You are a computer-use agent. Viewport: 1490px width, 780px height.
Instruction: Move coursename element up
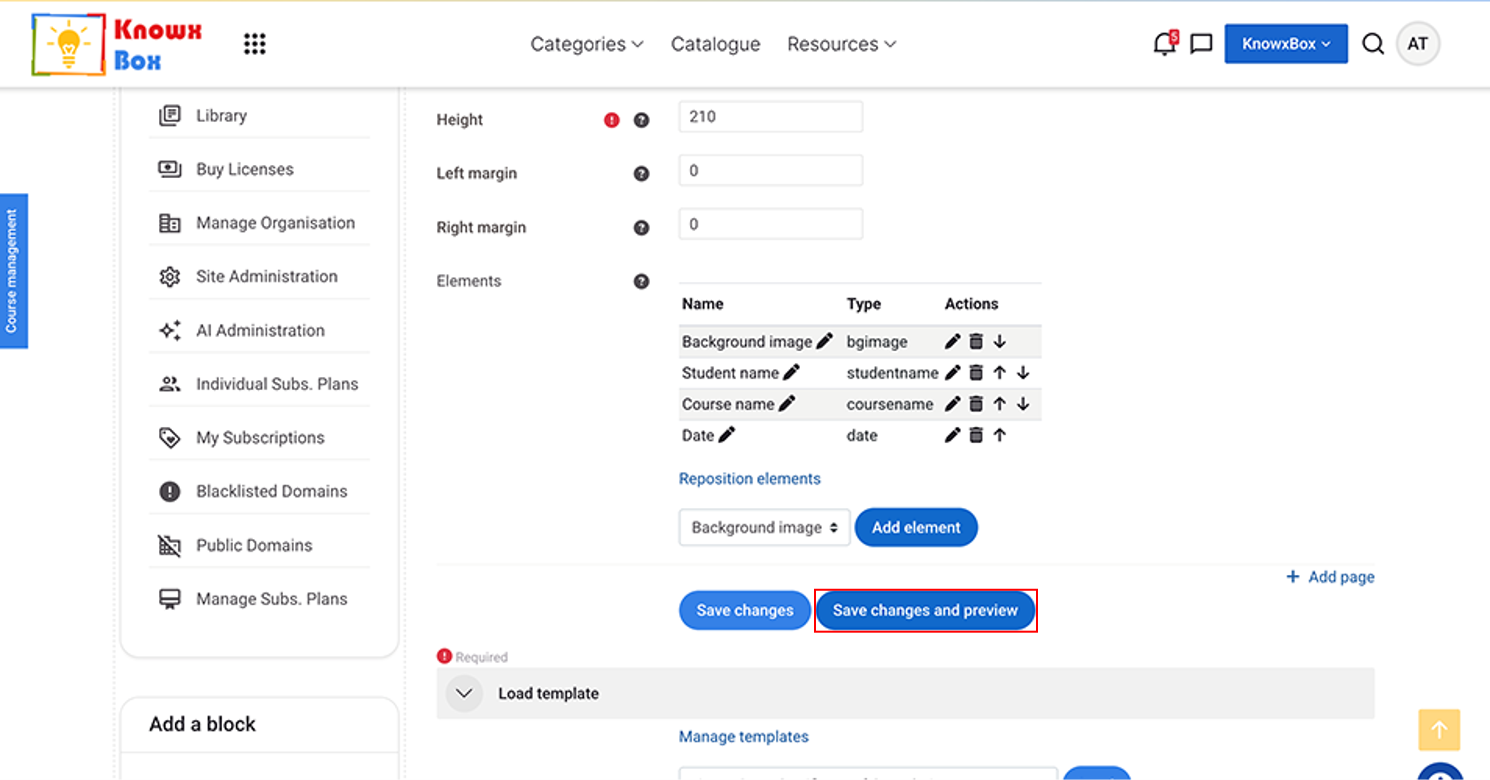999,404
